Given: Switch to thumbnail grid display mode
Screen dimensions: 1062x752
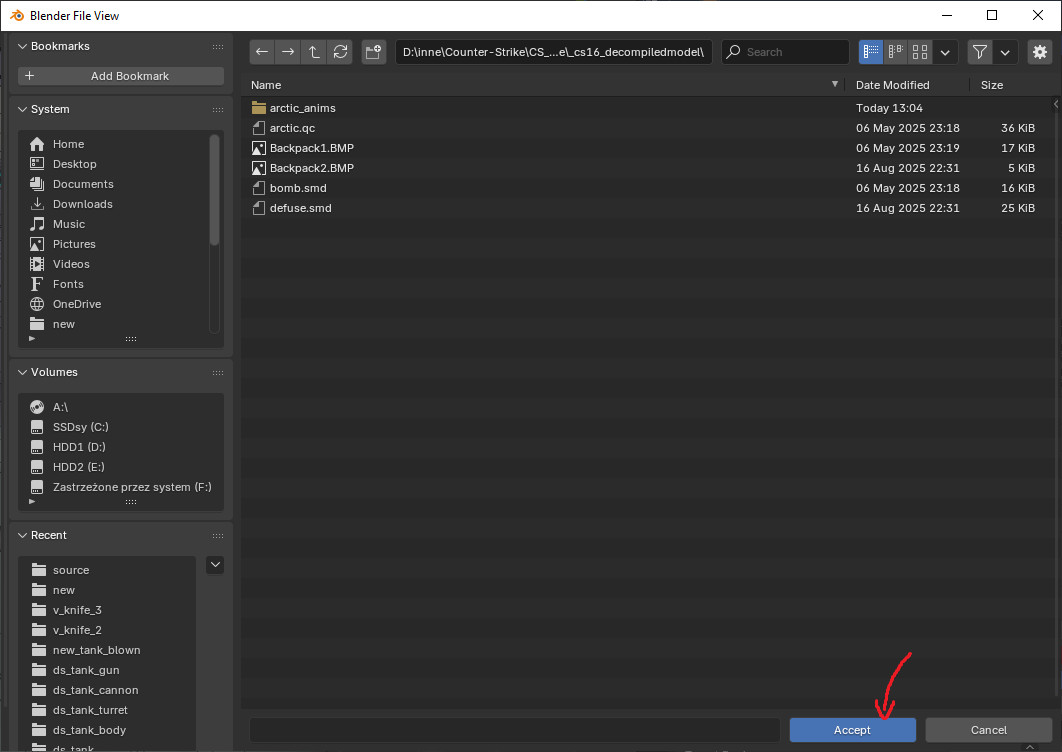Looking at the screenshot, I should [x=920, y=52].
